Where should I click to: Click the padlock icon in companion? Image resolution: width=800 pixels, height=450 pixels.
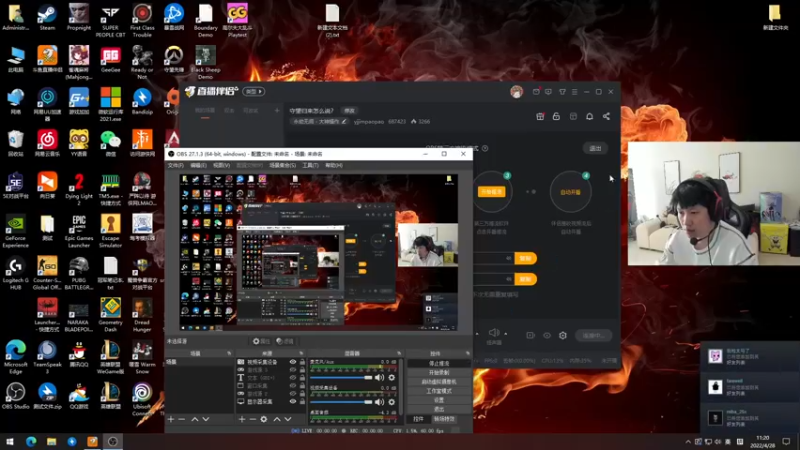pos(556,116)
